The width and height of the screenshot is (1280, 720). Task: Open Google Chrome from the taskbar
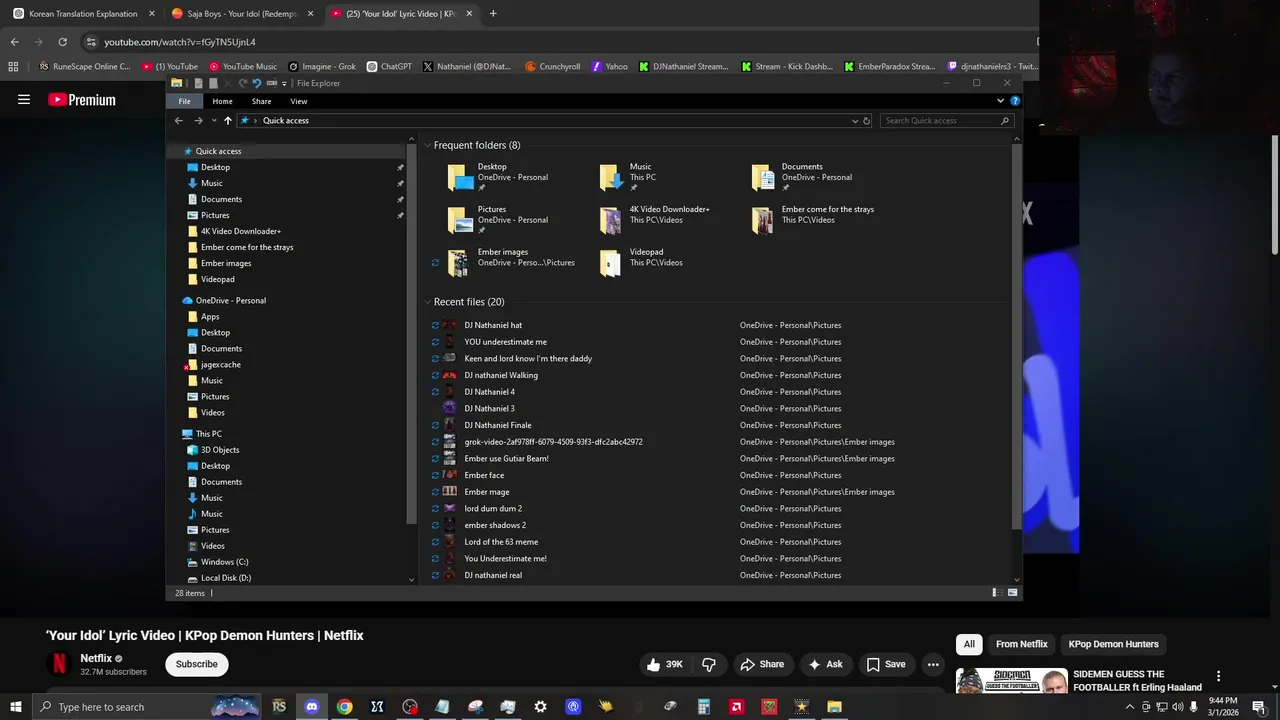click(344, 707)
